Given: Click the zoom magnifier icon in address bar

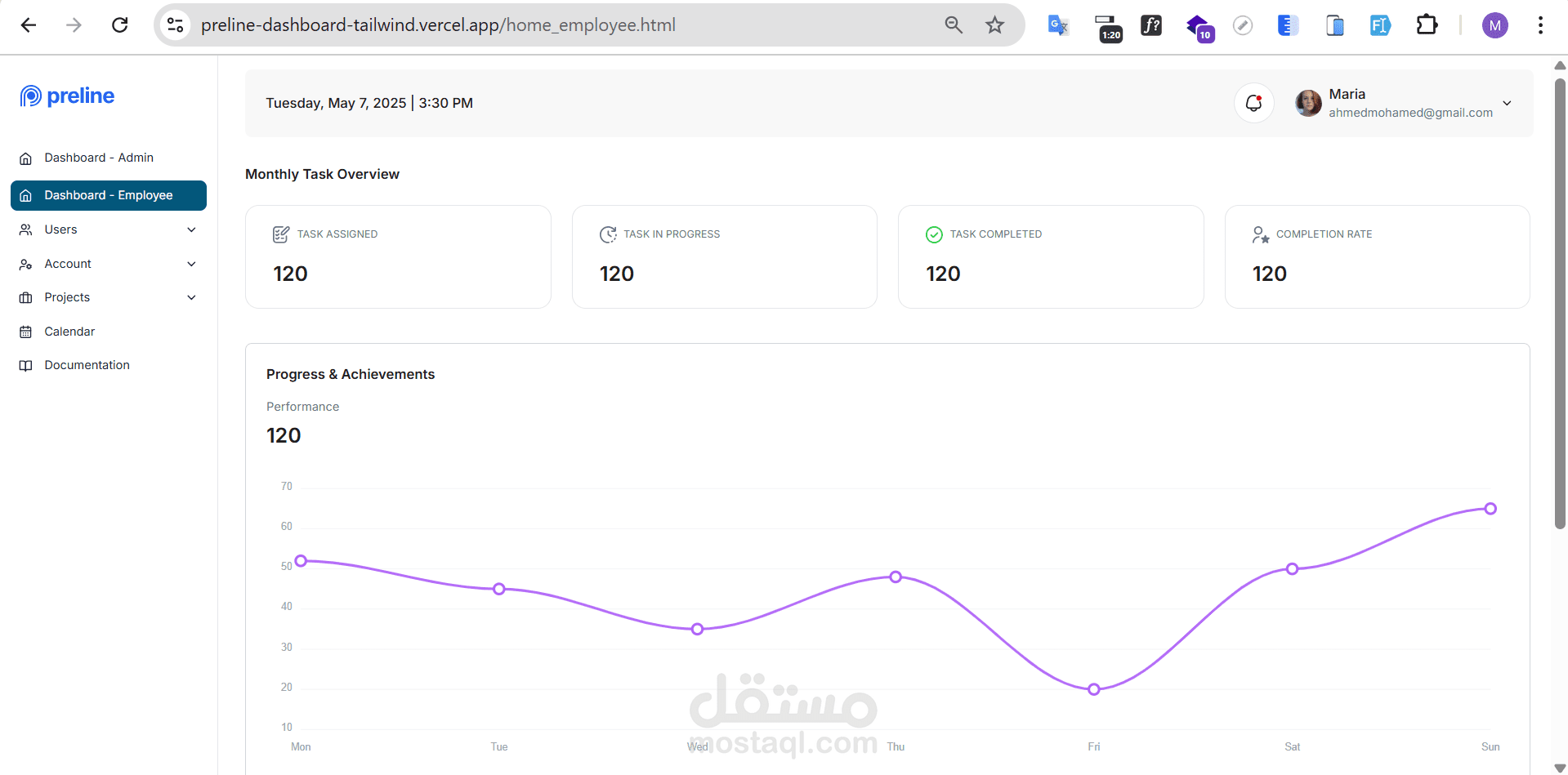Looking at the screenshot, I should click(x=954, y=25).
